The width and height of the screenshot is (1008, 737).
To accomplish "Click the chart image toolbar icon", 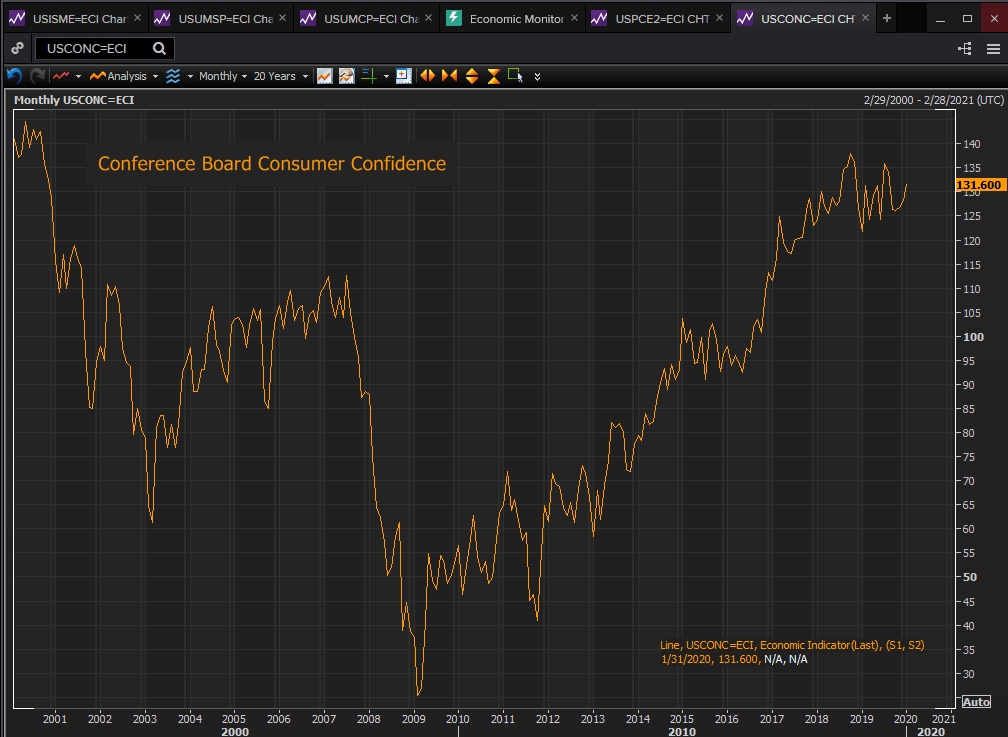I will pos(325,76).
